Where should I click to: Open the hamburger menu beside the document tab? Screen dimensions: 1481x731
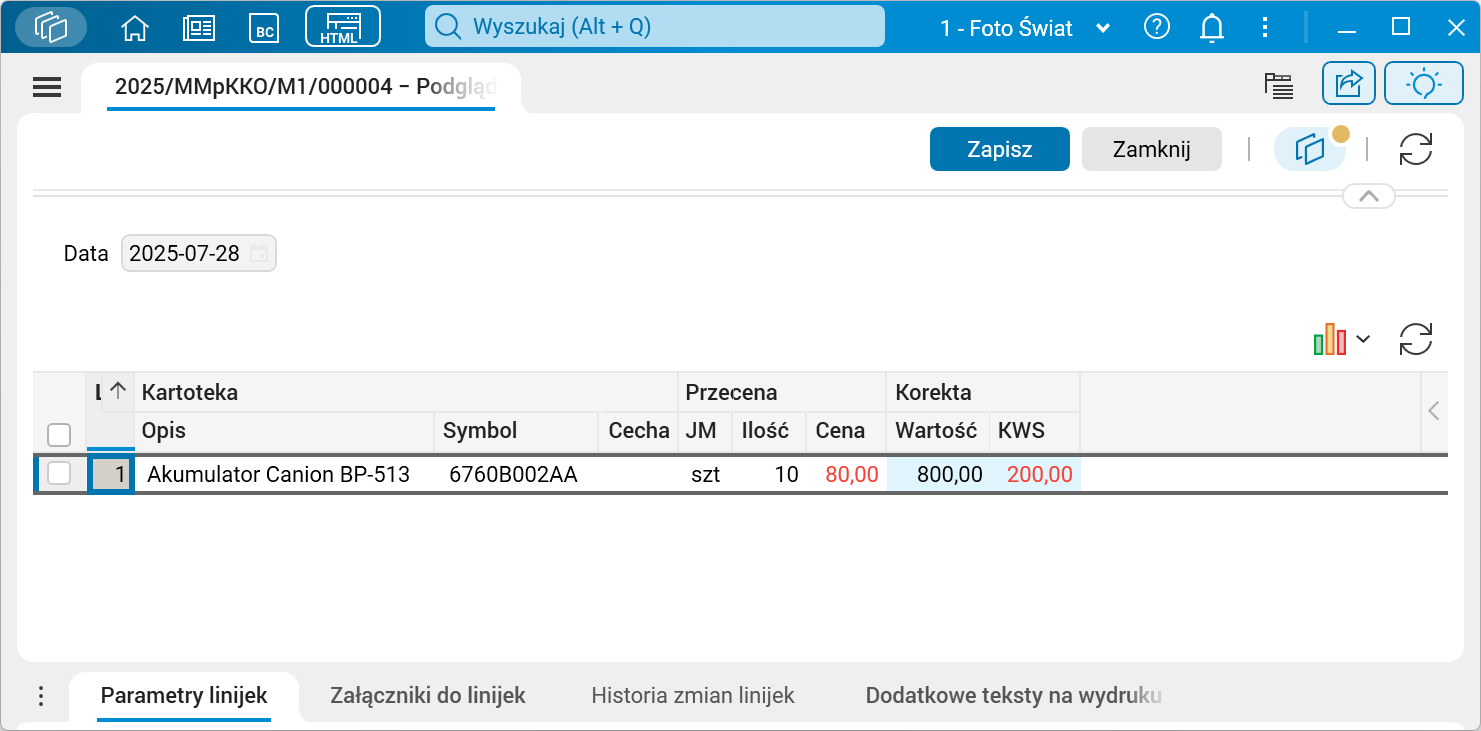46,87
